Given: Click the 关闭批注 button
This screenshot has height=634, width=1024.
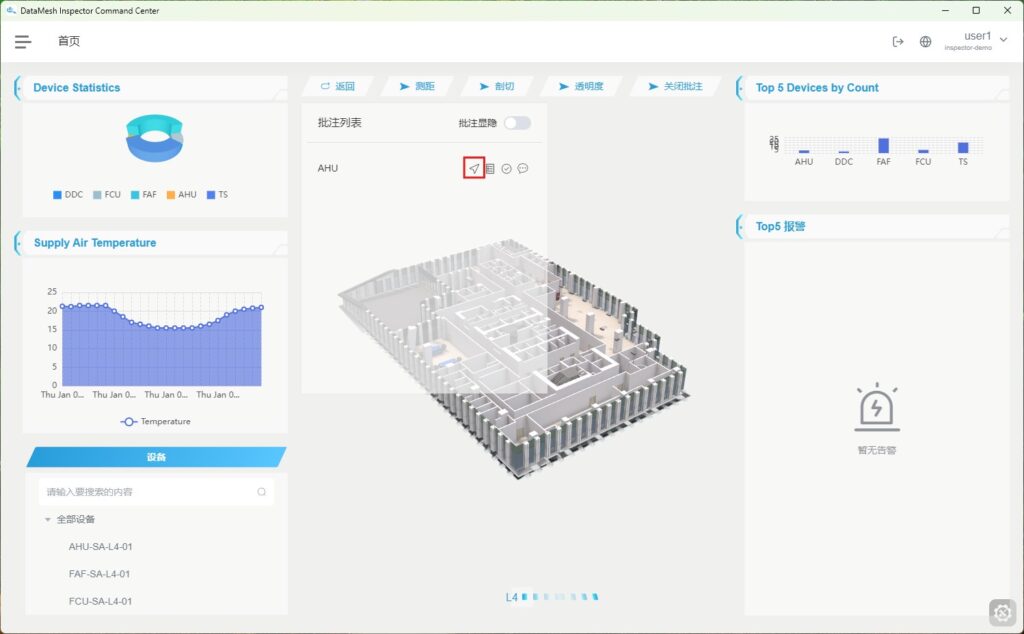Looking at the screenshot, I should pos(675,86).
